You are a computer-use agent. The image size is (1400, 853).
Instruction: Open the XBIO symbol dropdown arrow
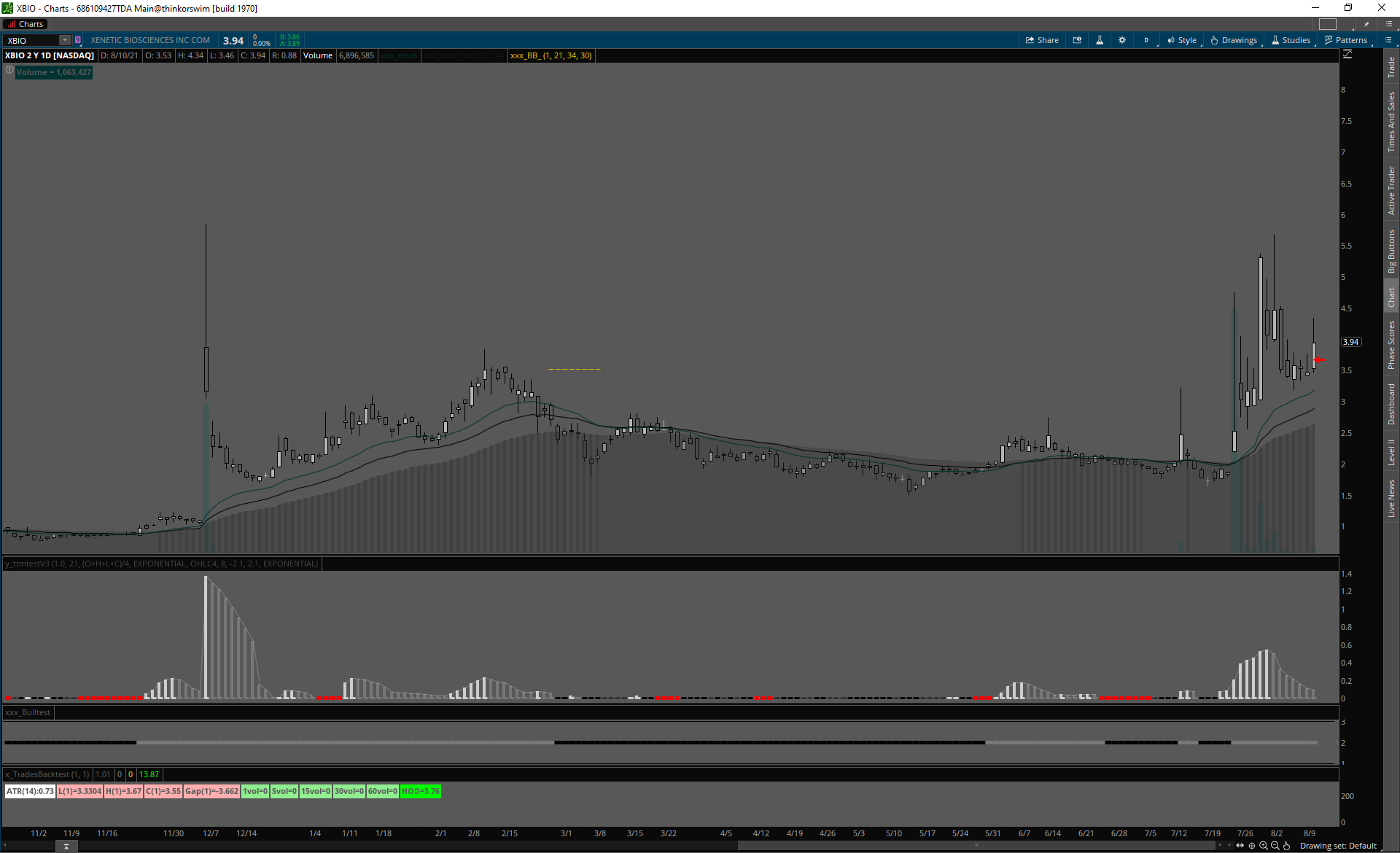click(x=65, y=40)
